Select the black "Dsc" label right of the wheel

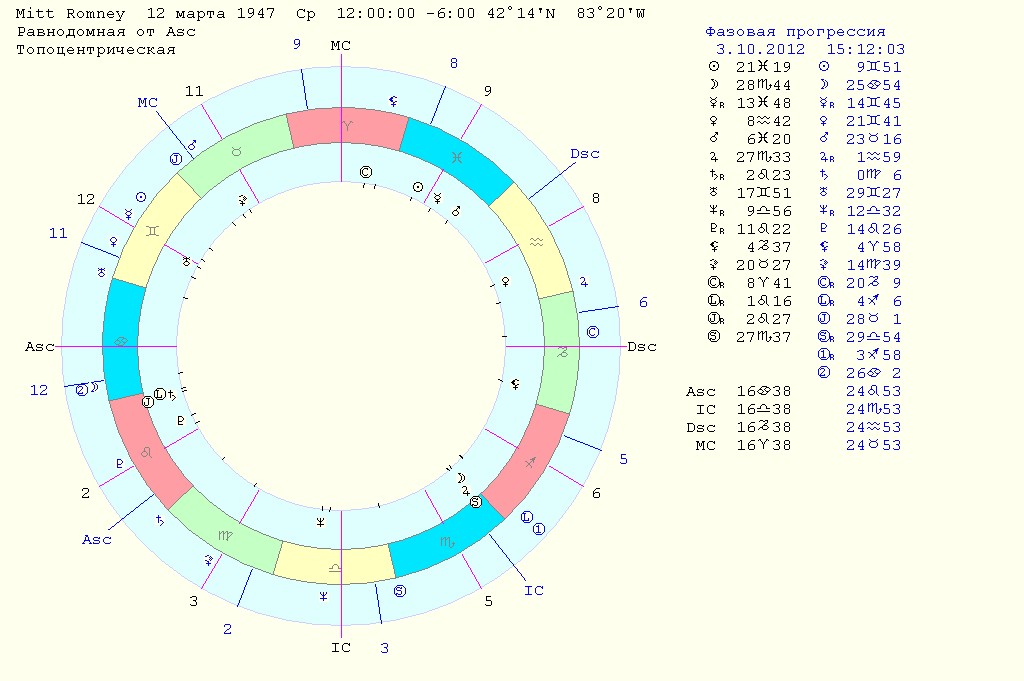tap(641, 347)
